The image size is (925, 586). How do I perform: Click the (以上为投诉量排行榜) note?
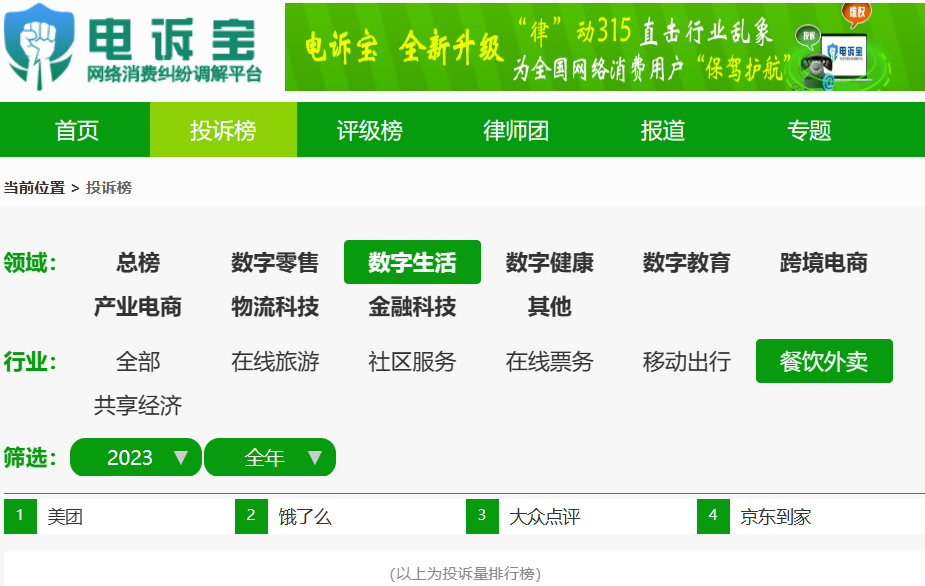(465, 573)
